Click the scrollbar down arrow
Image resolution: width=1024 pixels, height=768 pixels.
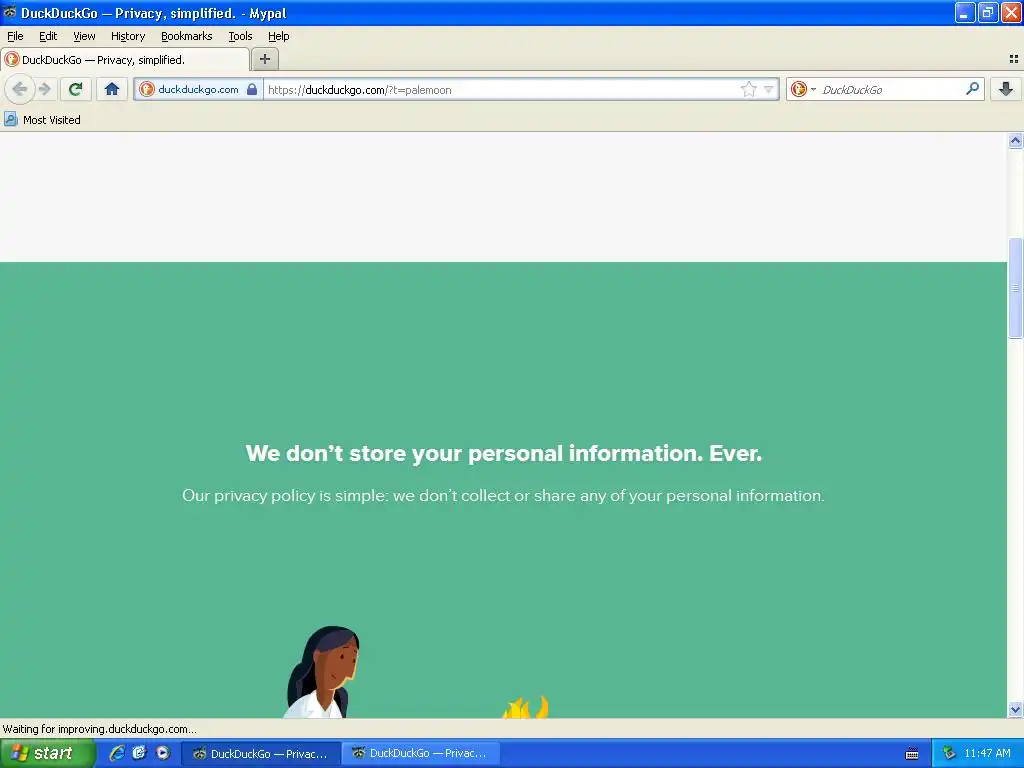[x=1015, y=709]
